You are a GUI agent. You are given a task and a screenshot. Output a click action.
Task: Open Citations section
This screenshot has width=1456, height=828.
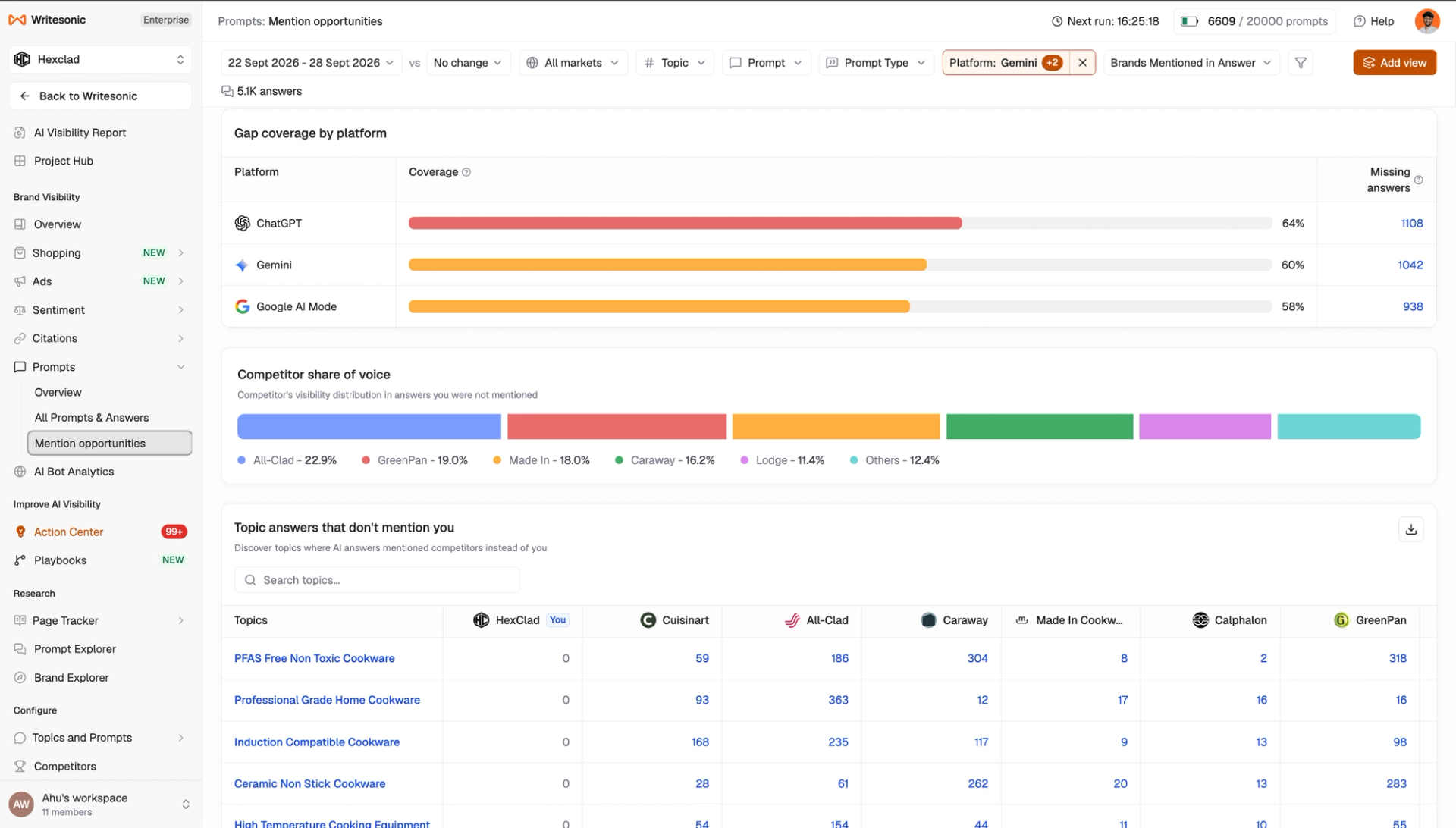pyautogui.click(x=55, y=338)
